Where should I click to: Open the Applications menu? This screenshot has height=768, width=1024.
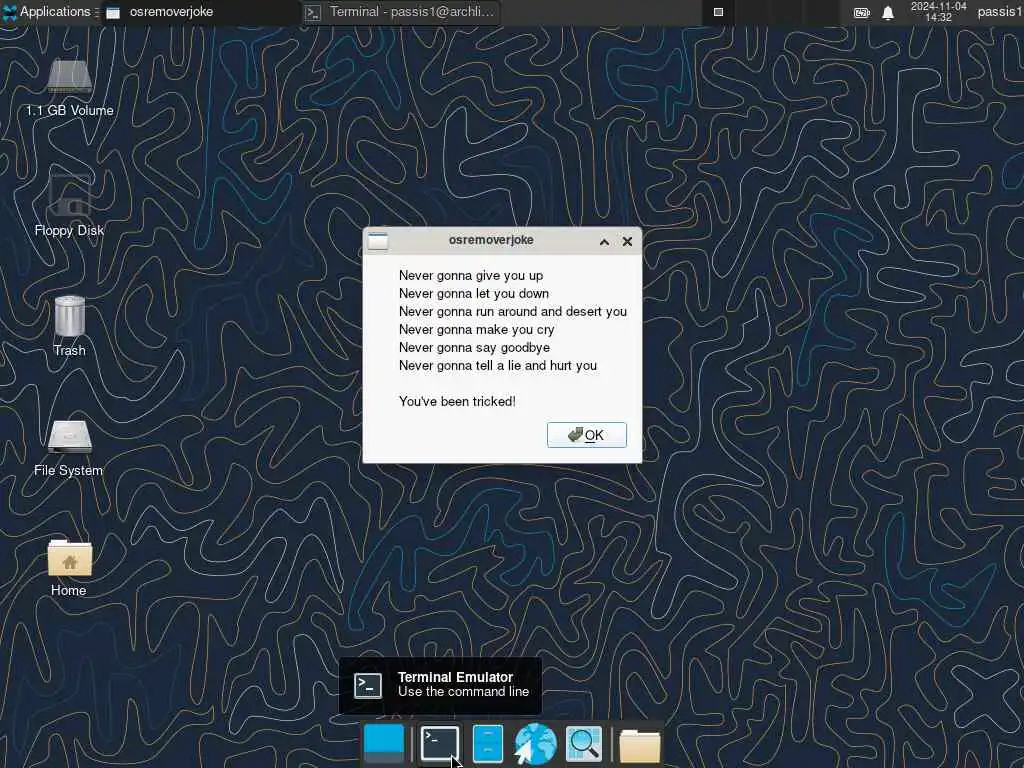(x=47, y=12)
